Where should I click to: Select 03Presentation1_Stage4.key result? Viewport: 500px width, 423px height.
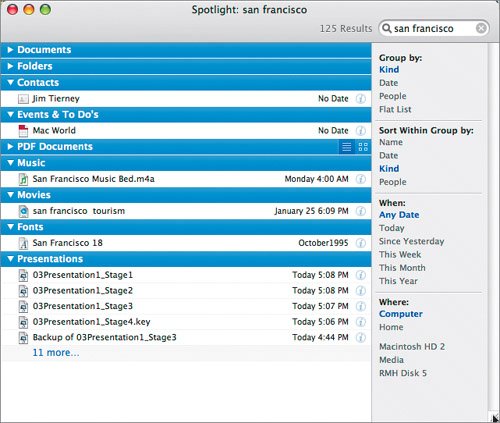(x=185, y=322)
